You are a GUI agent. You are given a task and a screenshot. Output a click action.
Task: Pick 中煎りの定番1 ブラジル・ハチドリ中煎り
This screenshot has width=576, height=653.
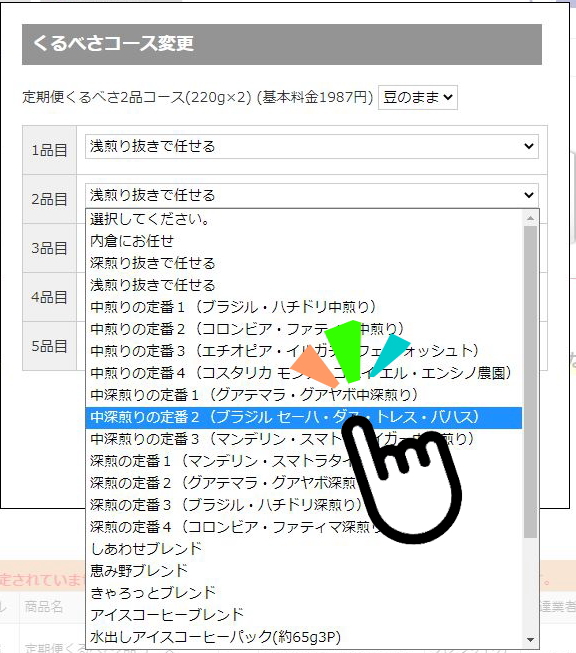(304, 307)
